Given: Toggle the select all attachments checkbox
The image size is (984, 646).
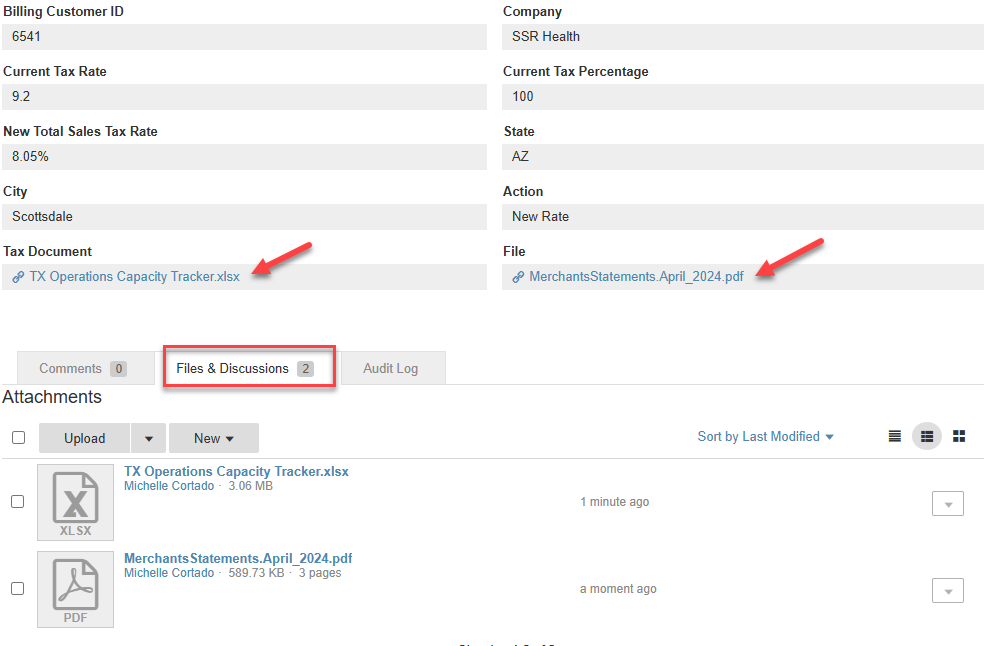Looking at the screenshot, I should [x=18, y=437].
